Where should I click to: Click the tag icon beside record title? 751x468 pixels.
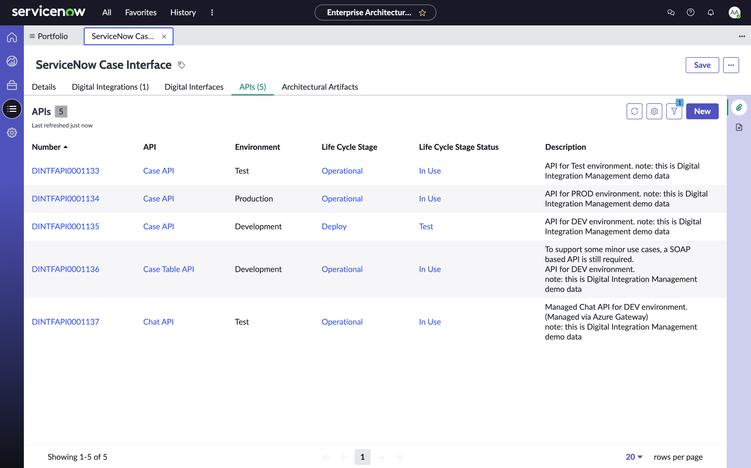[182, 65]
